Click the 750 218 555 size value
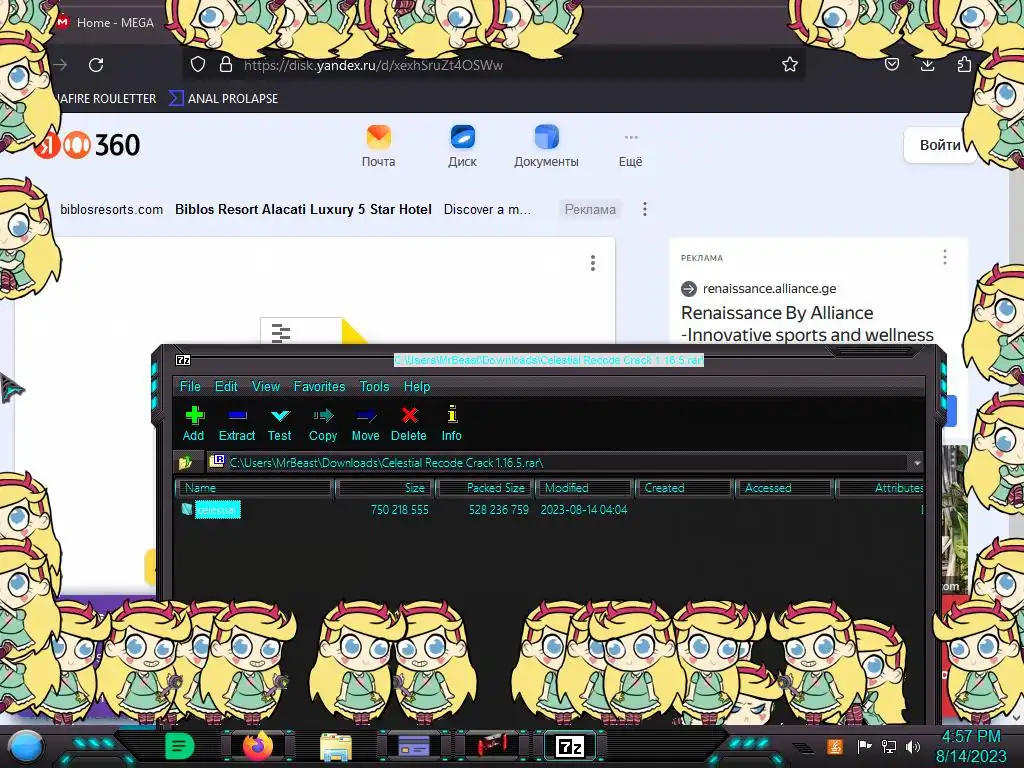 coord(399,509)
